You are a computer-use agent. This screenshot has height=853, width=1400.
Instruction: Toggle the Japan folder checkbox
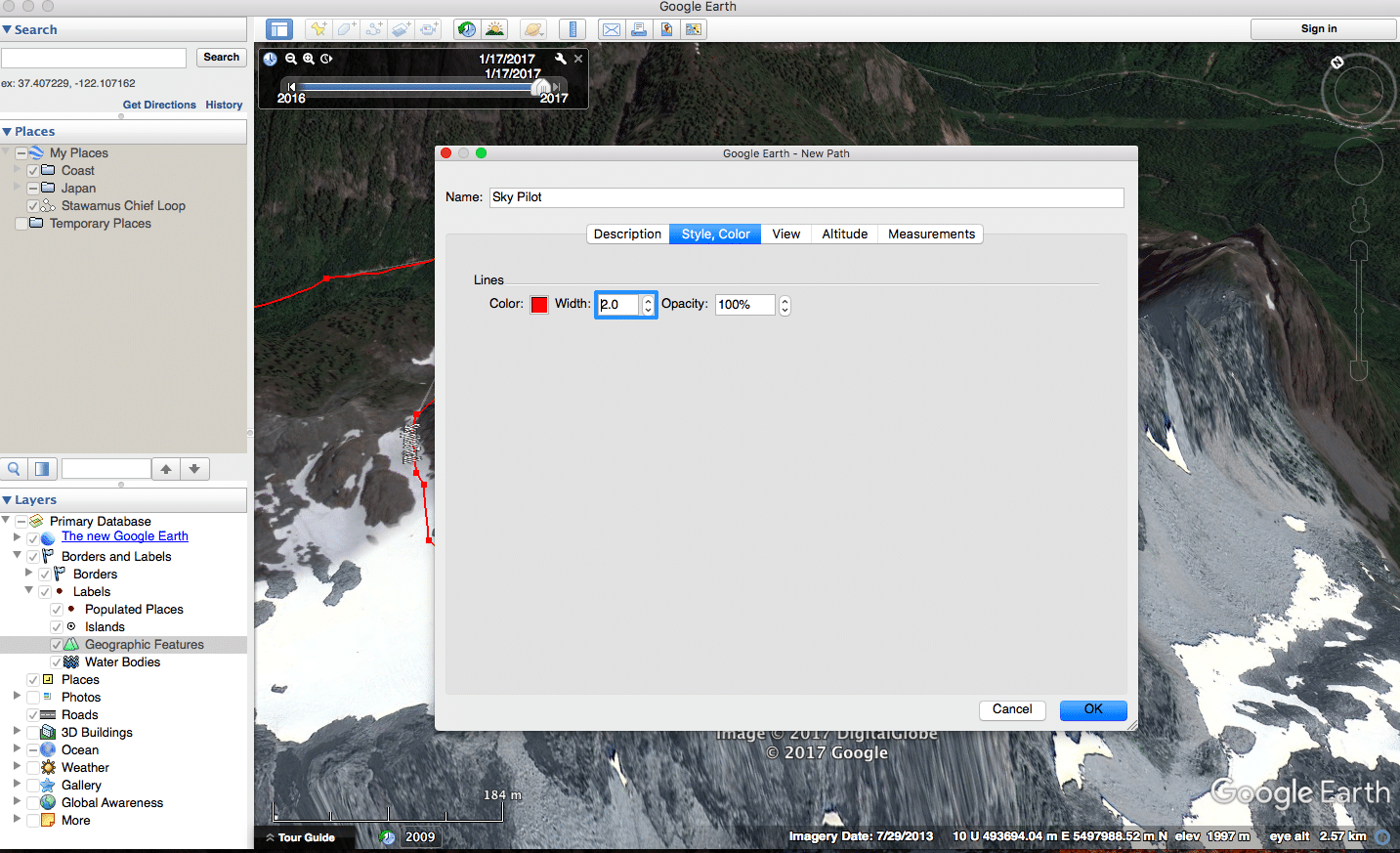point(33,189)
